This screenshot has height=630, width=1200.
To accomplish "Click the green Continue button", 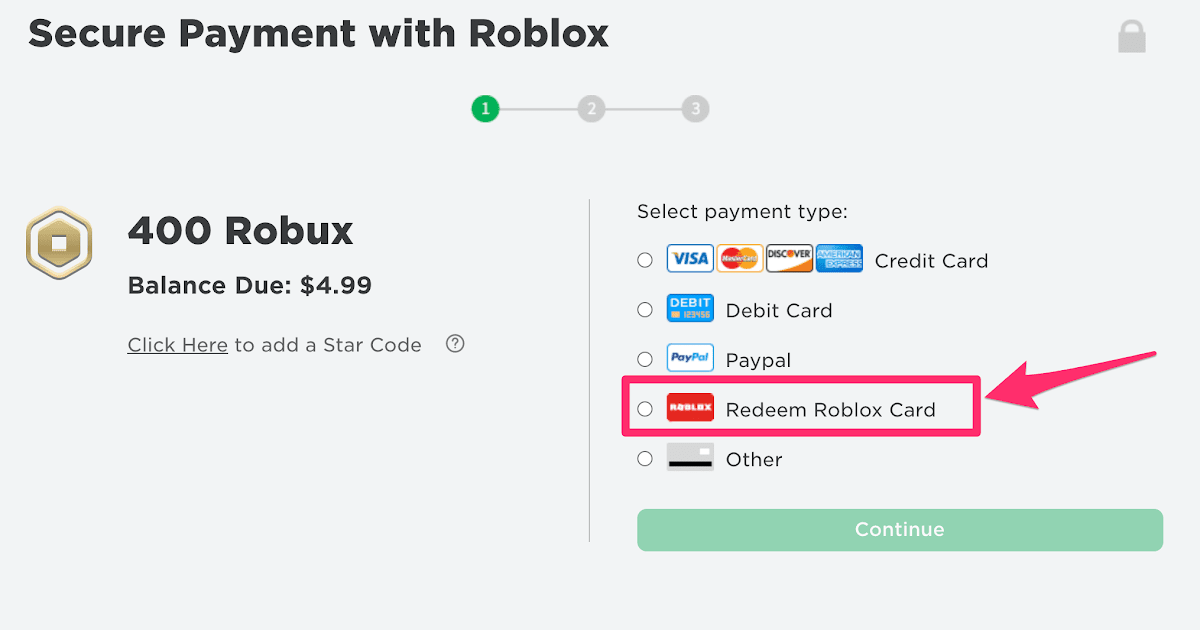I will 900,530.
